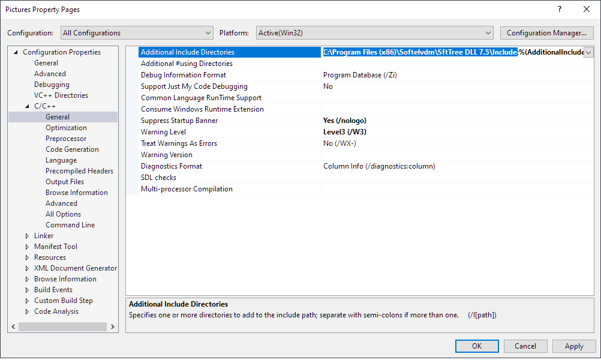Select SDL checks property
The width and height of the screenshot is (601, 360).
click(x=158, y=178)
